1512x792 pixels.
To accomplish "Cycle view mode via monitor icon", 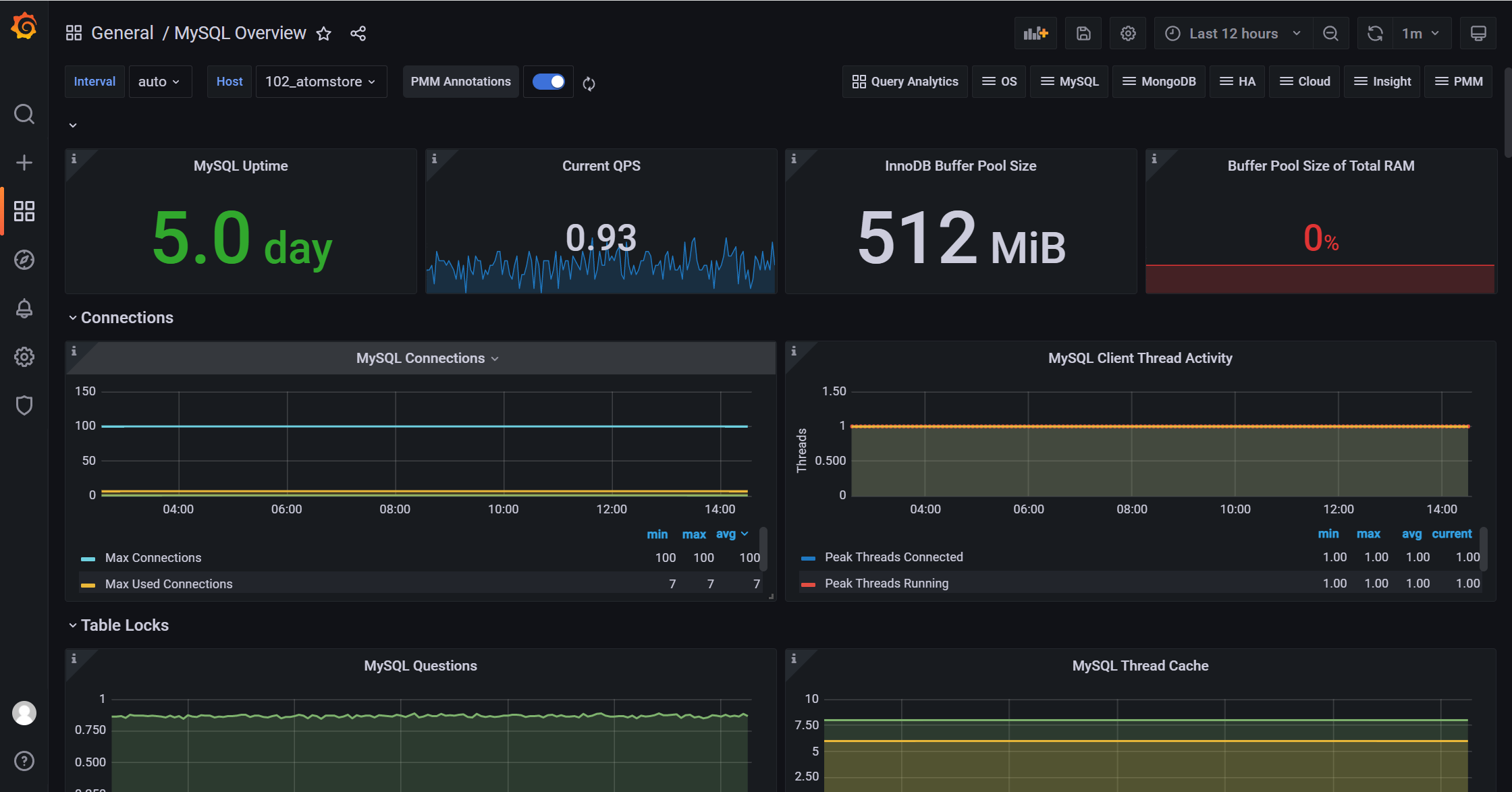I will coord(1478,33).
